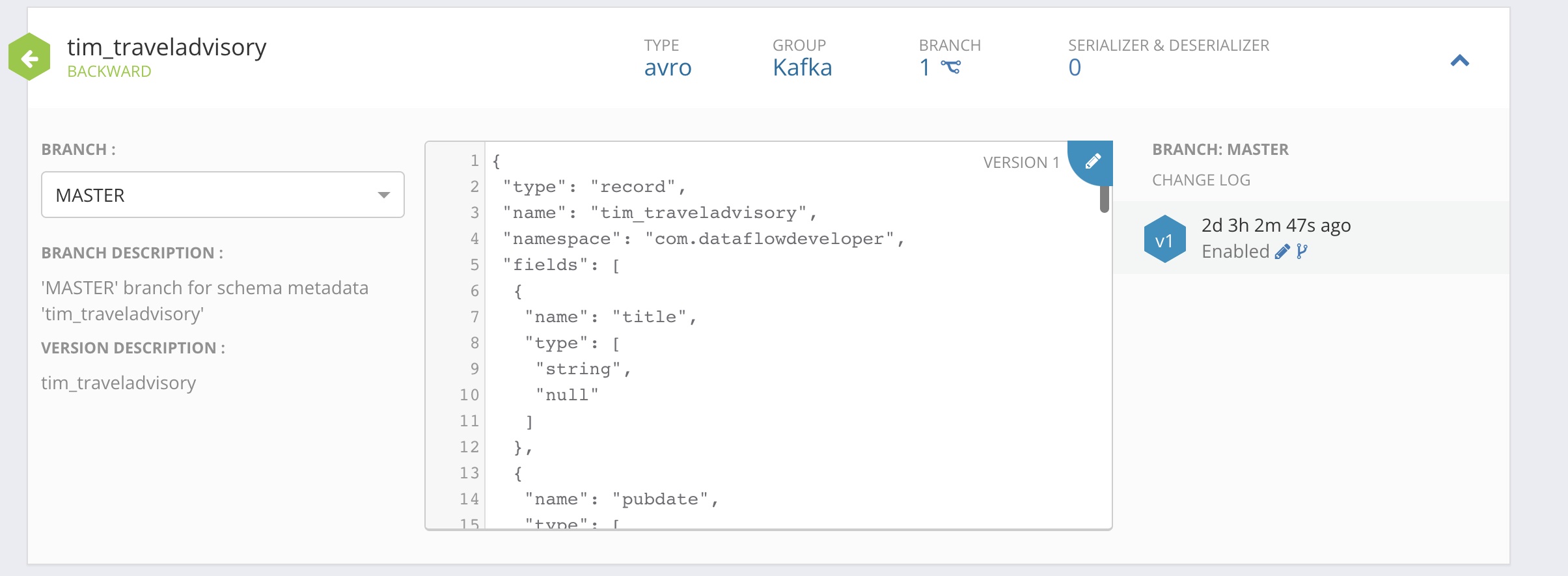Edit version v1 via the small pencil icon
The height and width of the screenshot is (576, 1568).
click(x=1282, y=252)
